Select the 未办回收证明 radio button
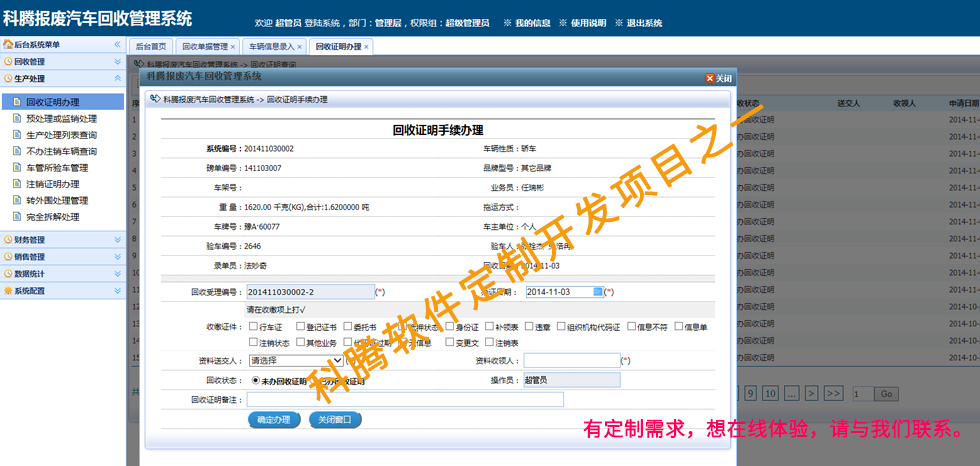 point(256,380)
